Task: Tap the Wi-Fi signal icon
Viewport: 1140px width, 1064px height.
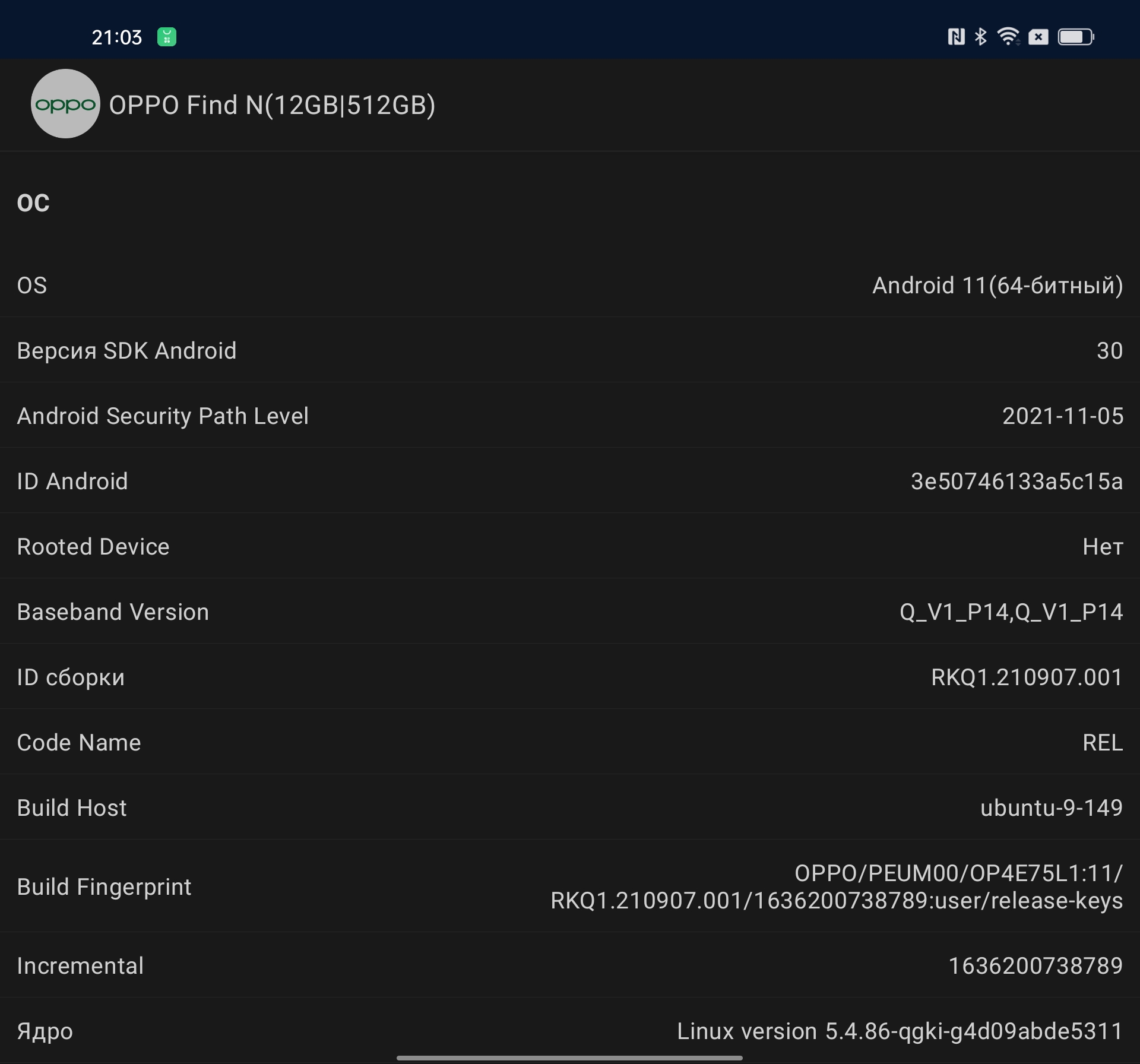Action: pos(1008,37)
